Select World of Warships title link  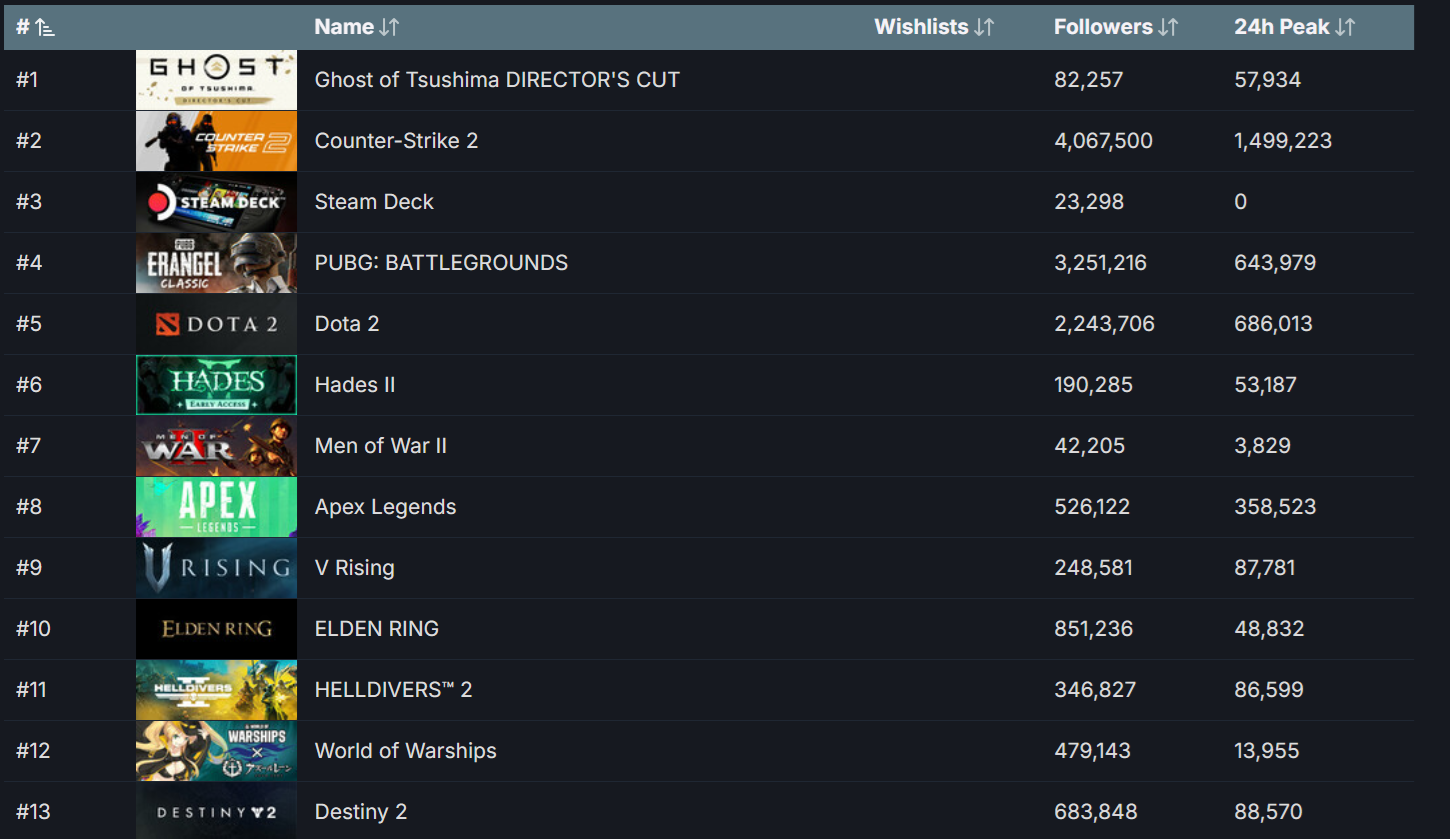tap(405, 751)
